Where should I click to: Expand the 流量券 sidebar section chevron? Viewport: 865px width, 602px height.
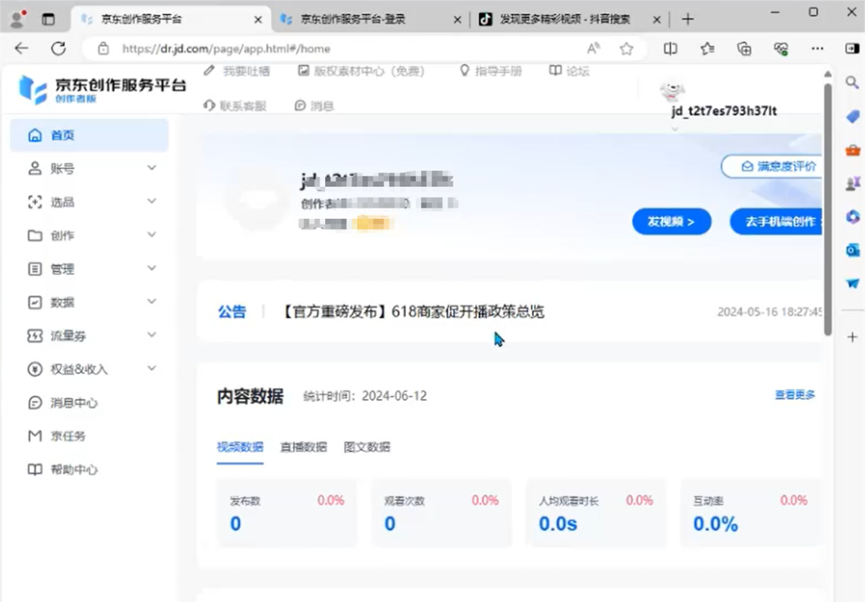152,335
